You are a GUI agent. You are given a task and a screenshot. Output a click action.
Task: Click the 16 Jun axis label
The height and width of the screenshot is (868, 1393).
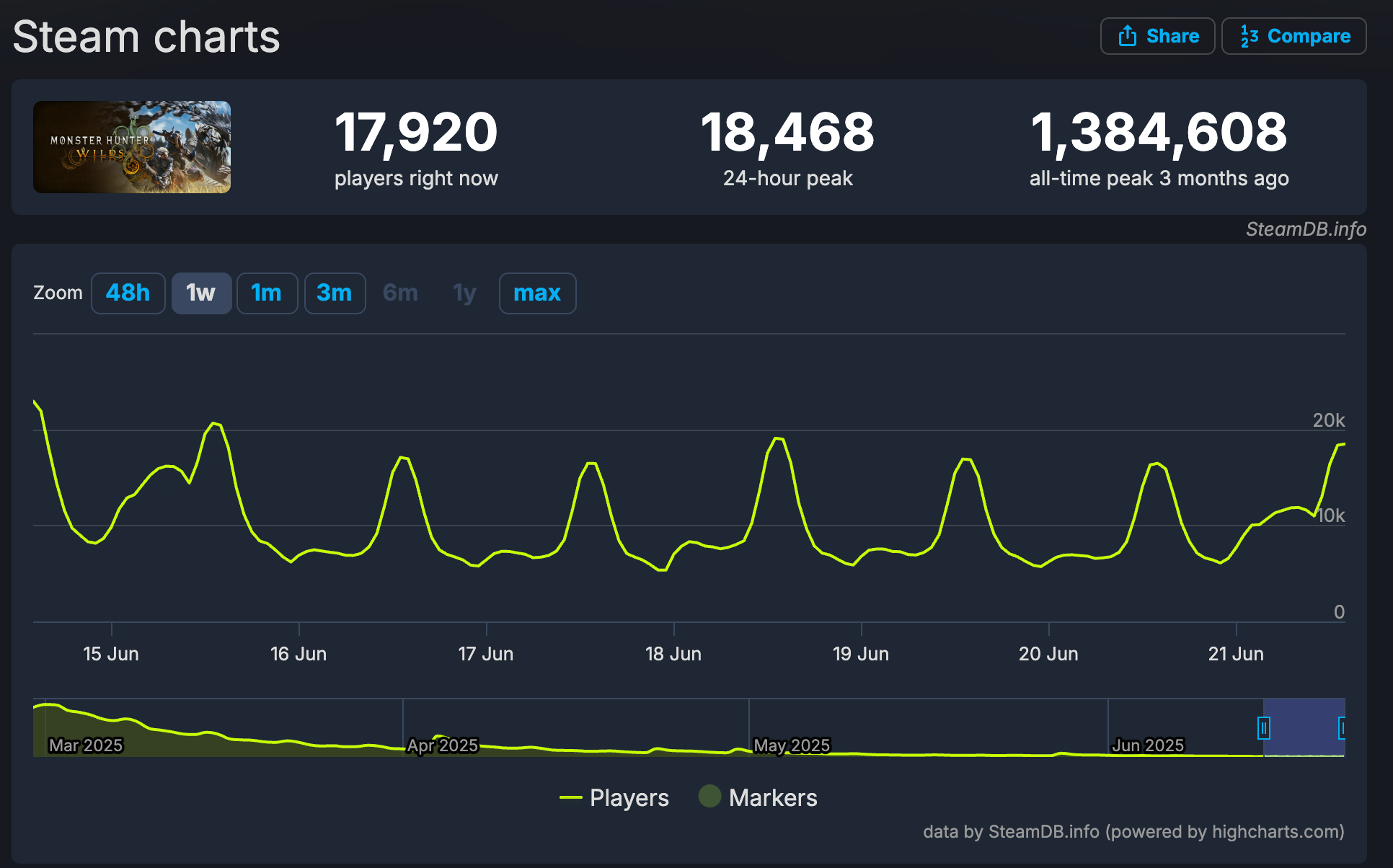pyautogui.click(x=298, y=654)
